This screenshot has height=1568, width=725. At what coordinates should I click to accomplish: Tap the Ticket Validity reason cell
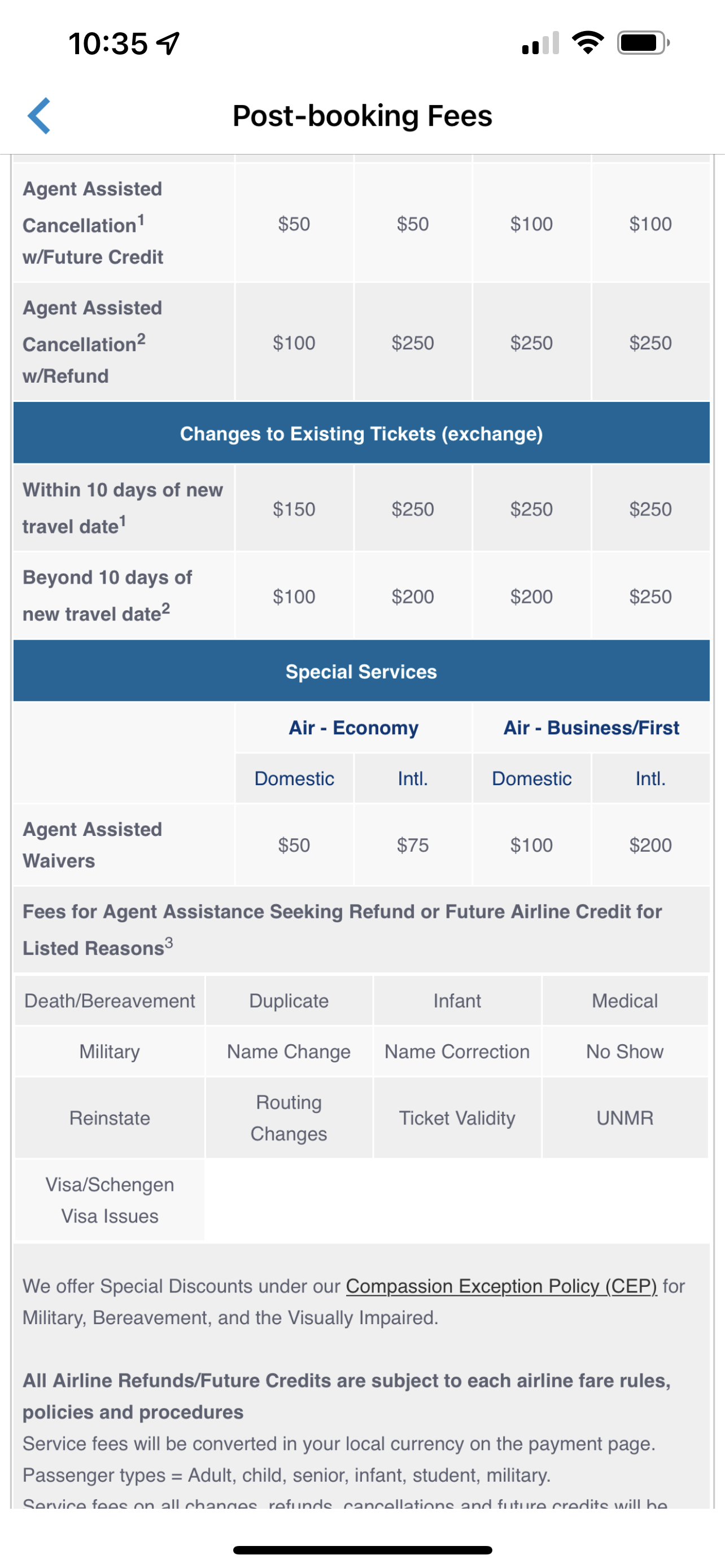[457, 1118]
